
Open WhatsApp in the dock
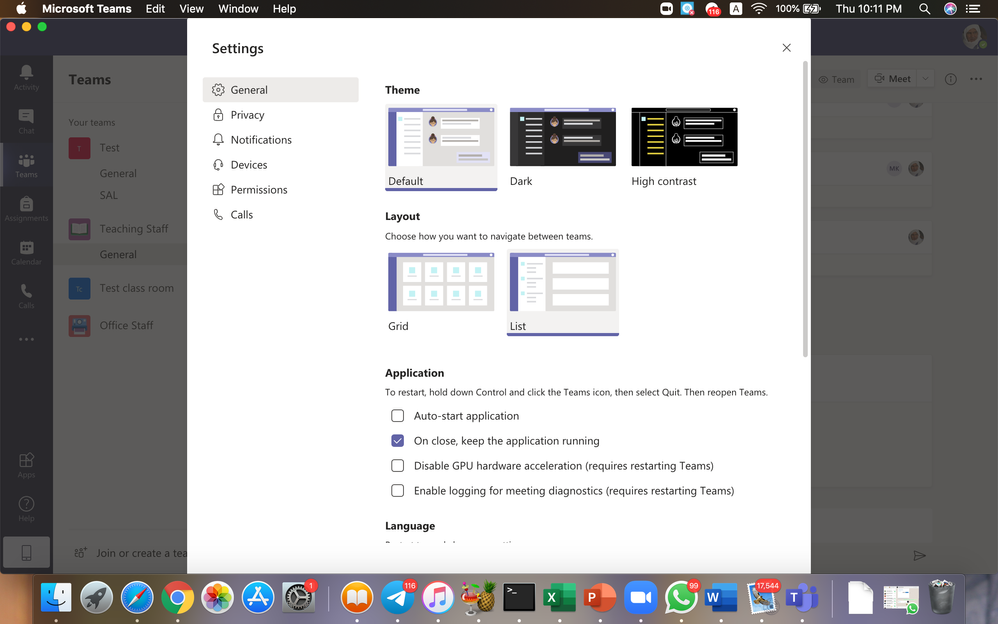(680, 598)
